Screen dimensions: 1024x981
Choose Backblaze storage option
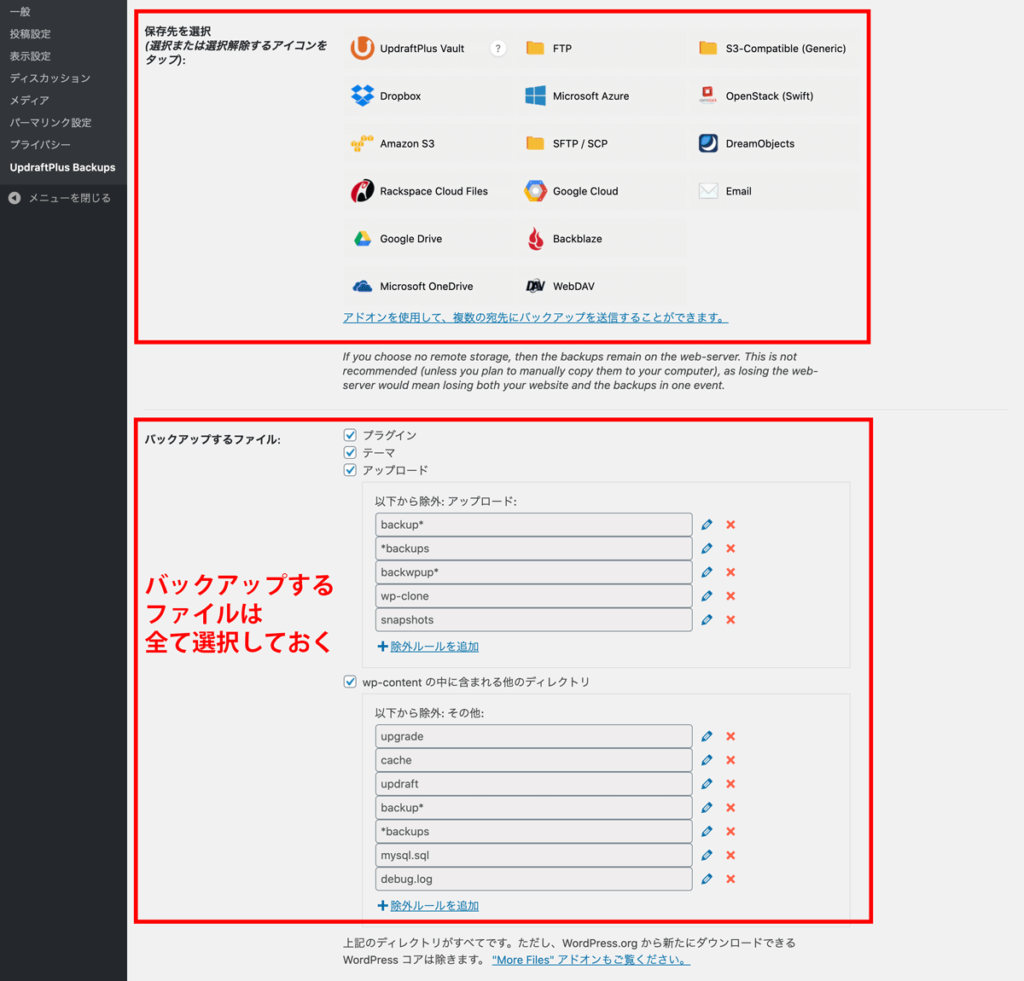[601, 239]
